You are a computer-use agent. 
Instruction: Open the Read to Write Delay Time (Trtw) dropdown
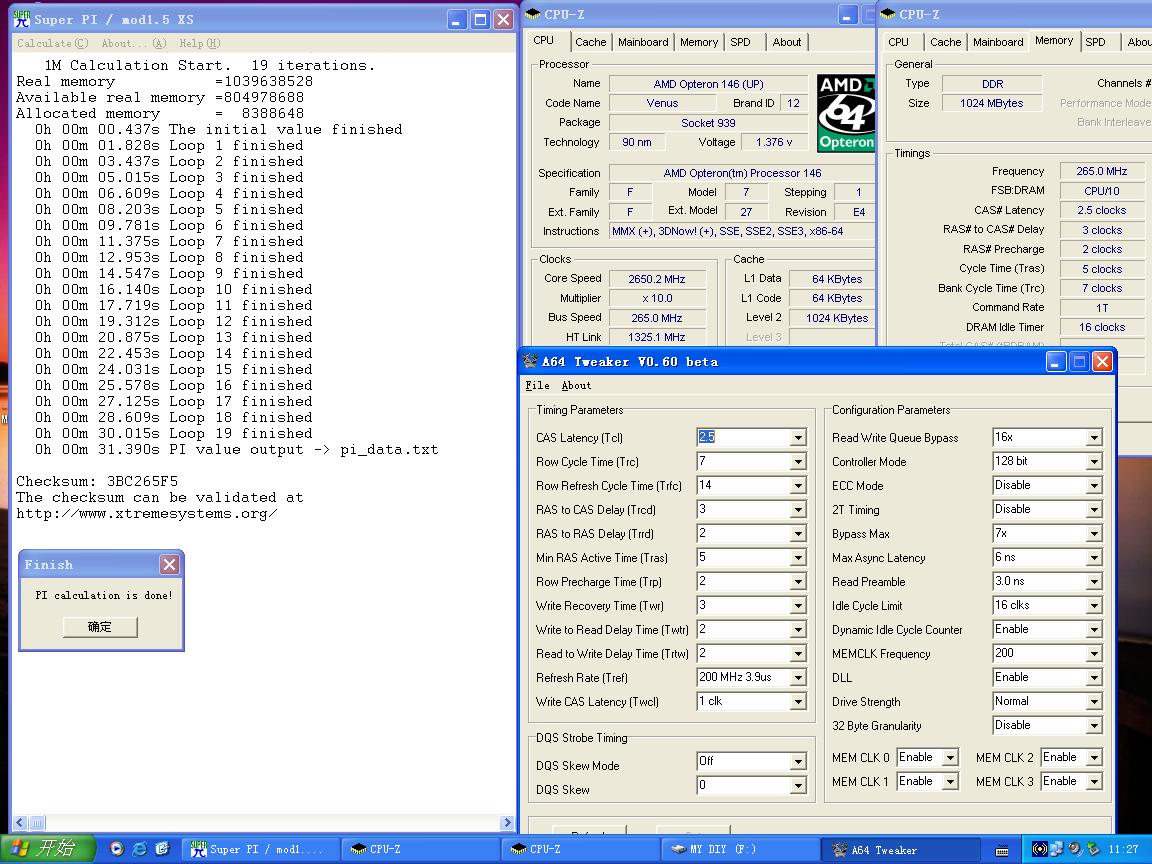click(798, 654)
